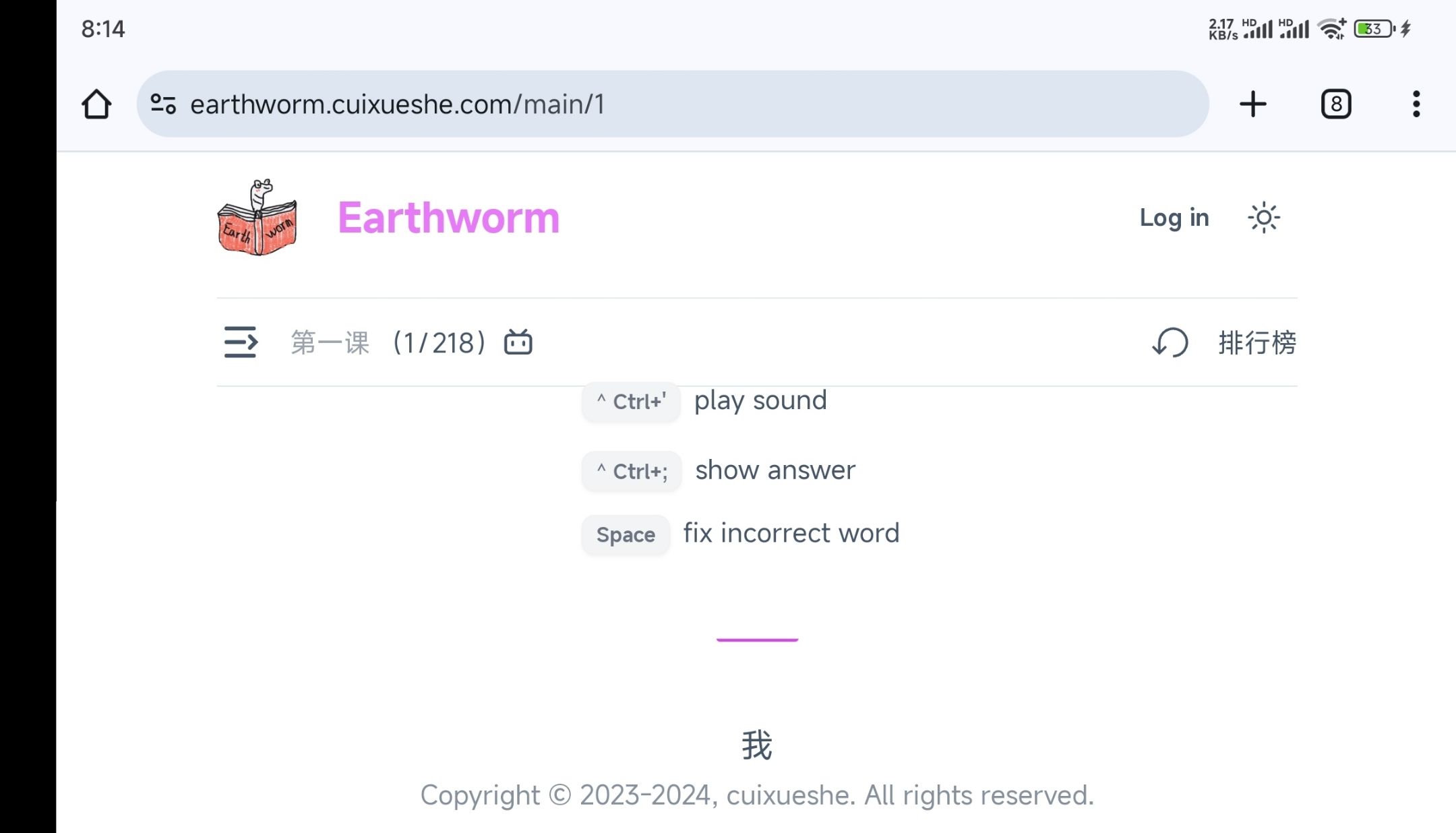
Task: Click the Earthworm title link
Action: click(448, 218)
